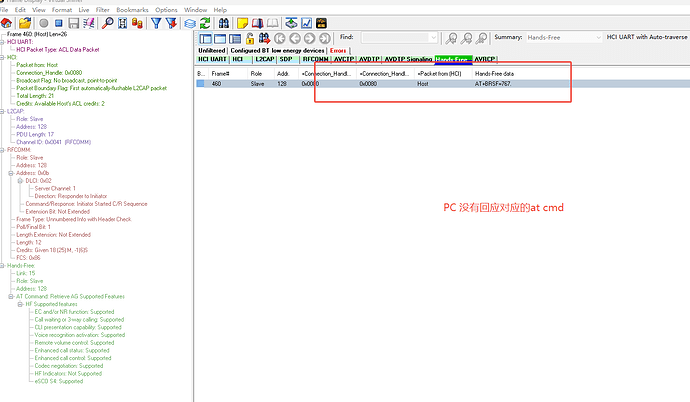This screenshot has height=402, width=690.
Task: Open the Help menu
Action: [x=220, y=10]
